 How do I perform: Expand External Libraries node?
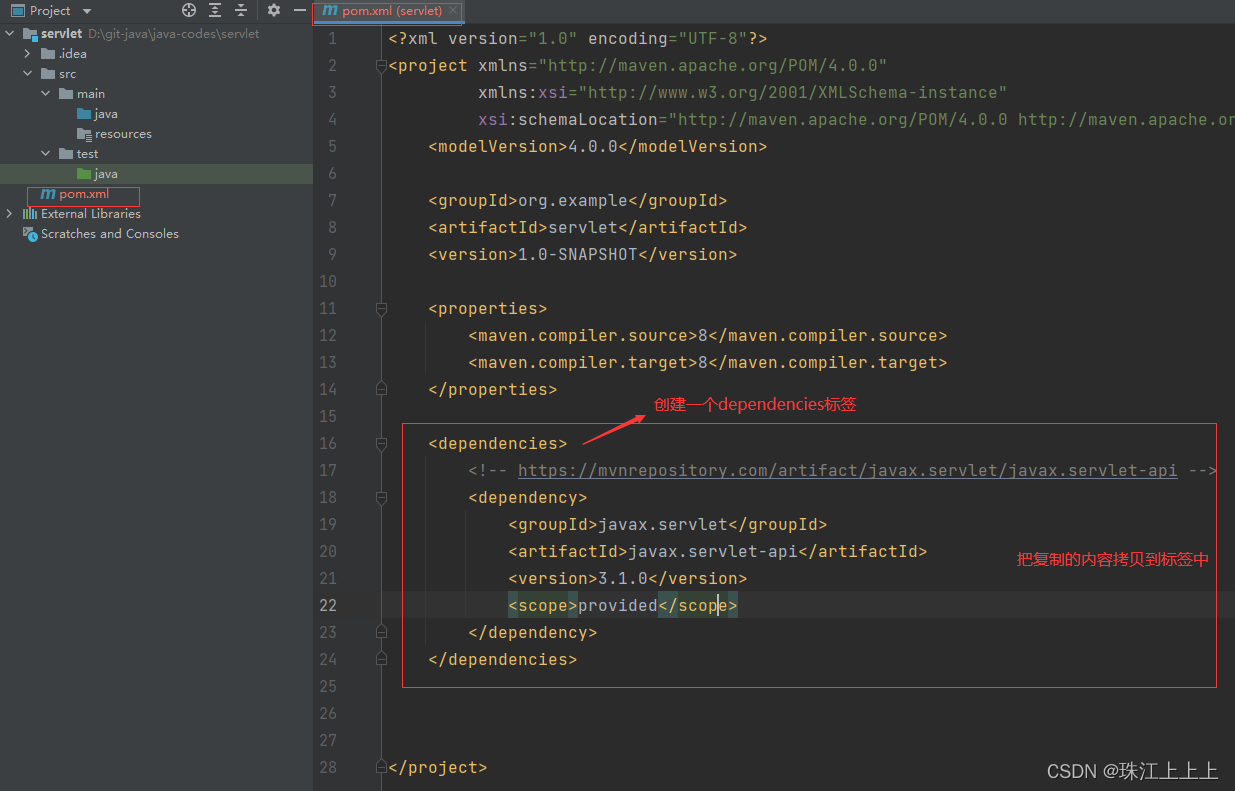10,214
